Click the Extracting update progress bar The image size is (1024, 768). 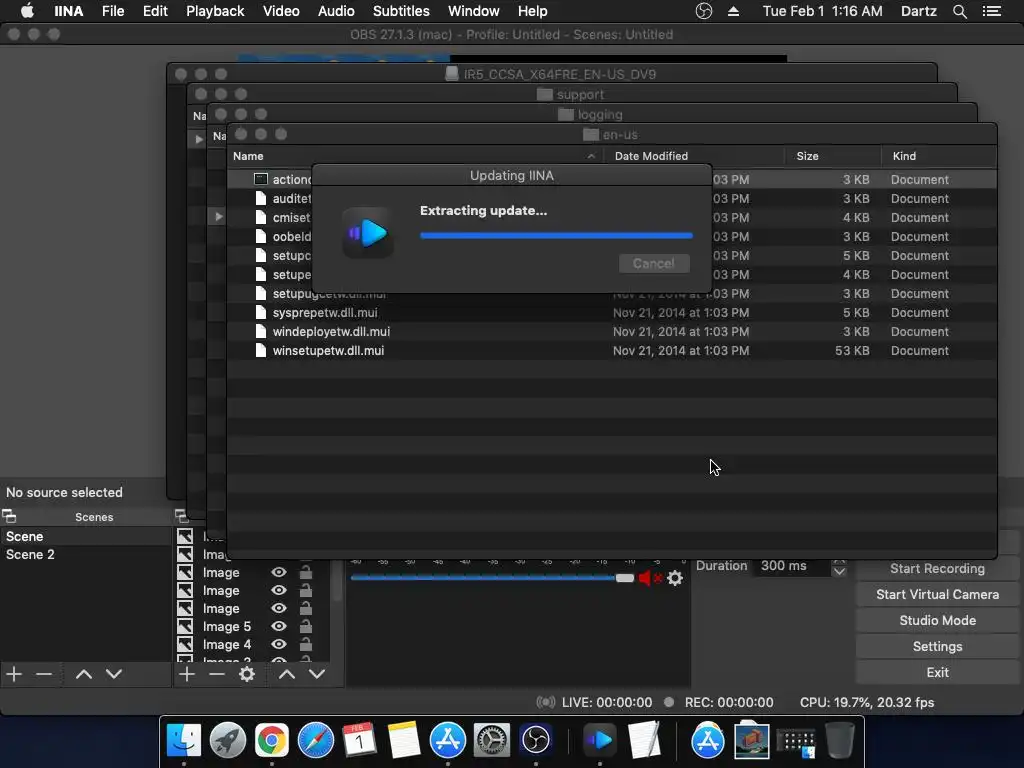pyautogui.click(x=556, y=236)
